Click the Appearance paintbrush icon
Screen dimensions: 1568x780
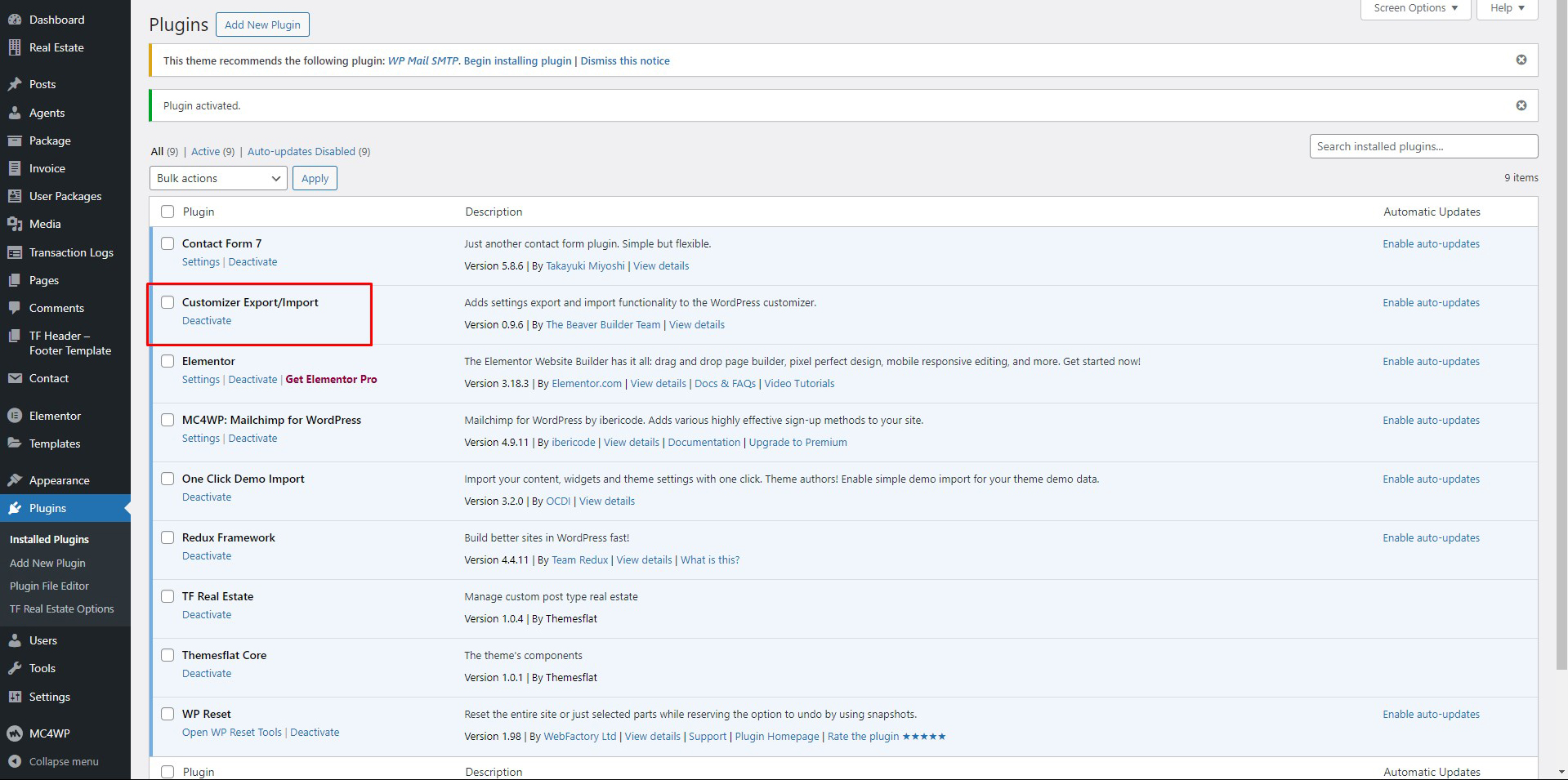(15, 480)
